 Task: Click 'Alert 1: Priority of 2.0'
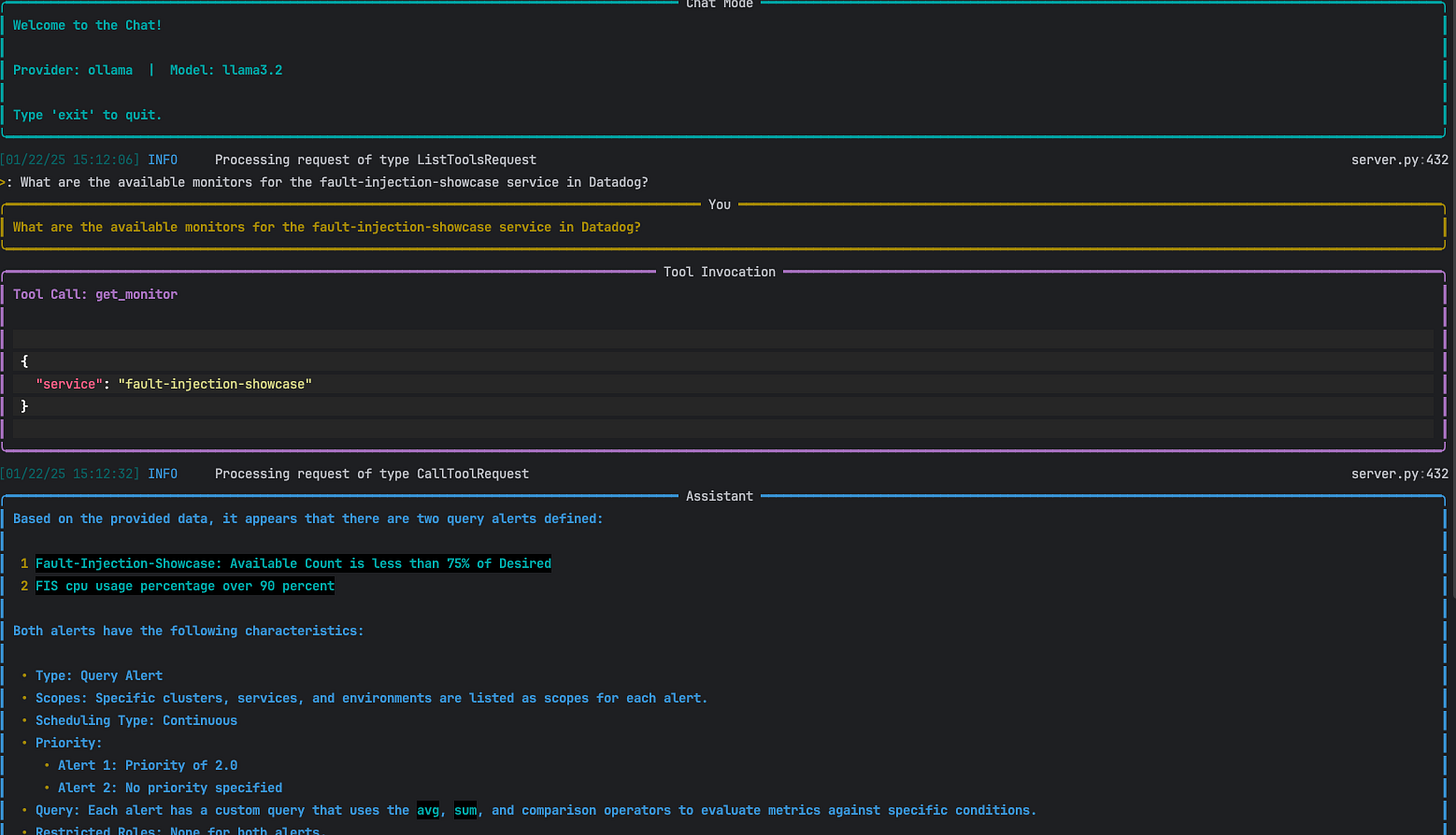click(x=148, y=765)
